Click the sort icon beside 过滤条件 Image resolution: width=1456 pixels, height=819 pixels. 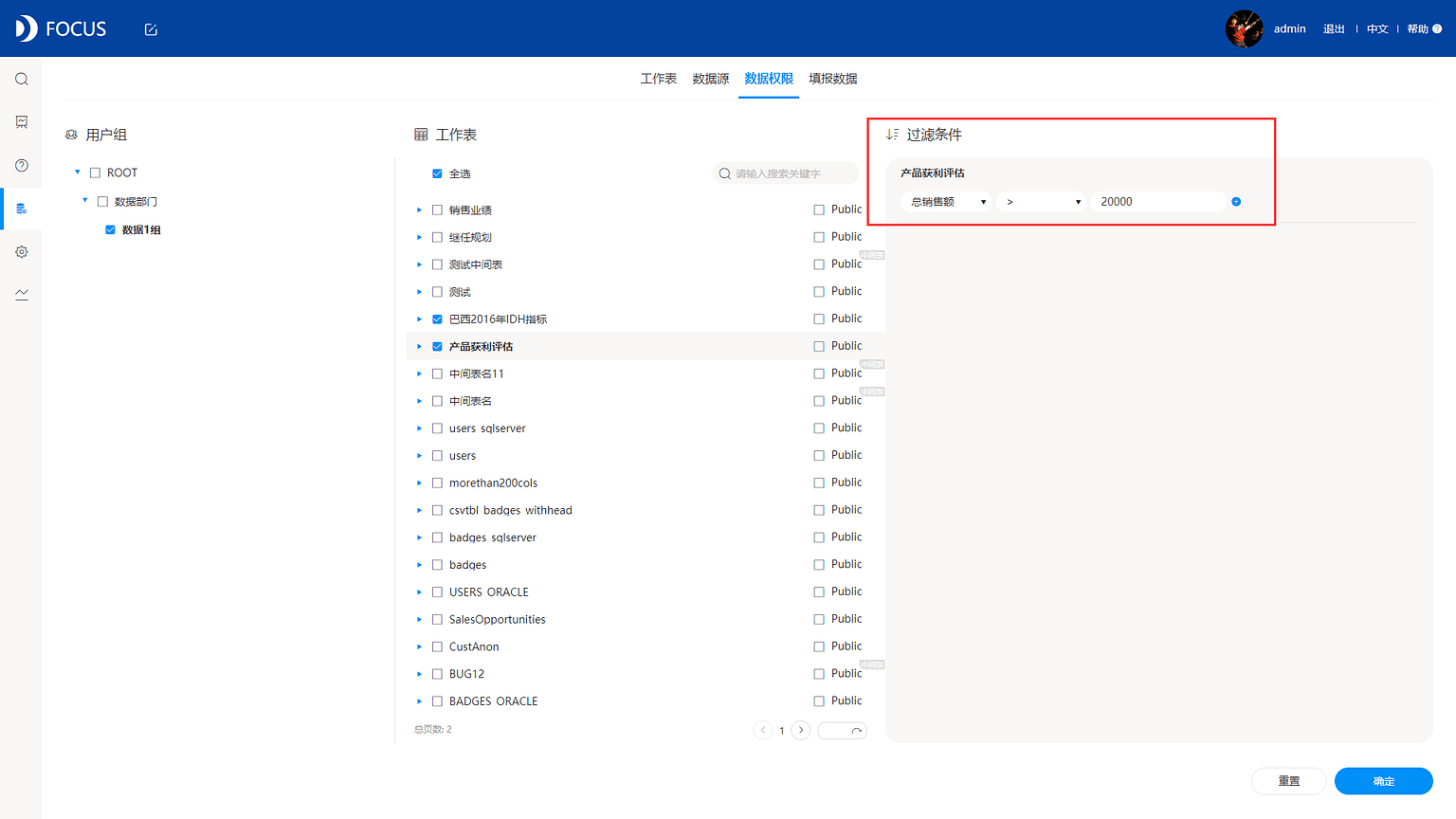892,135
